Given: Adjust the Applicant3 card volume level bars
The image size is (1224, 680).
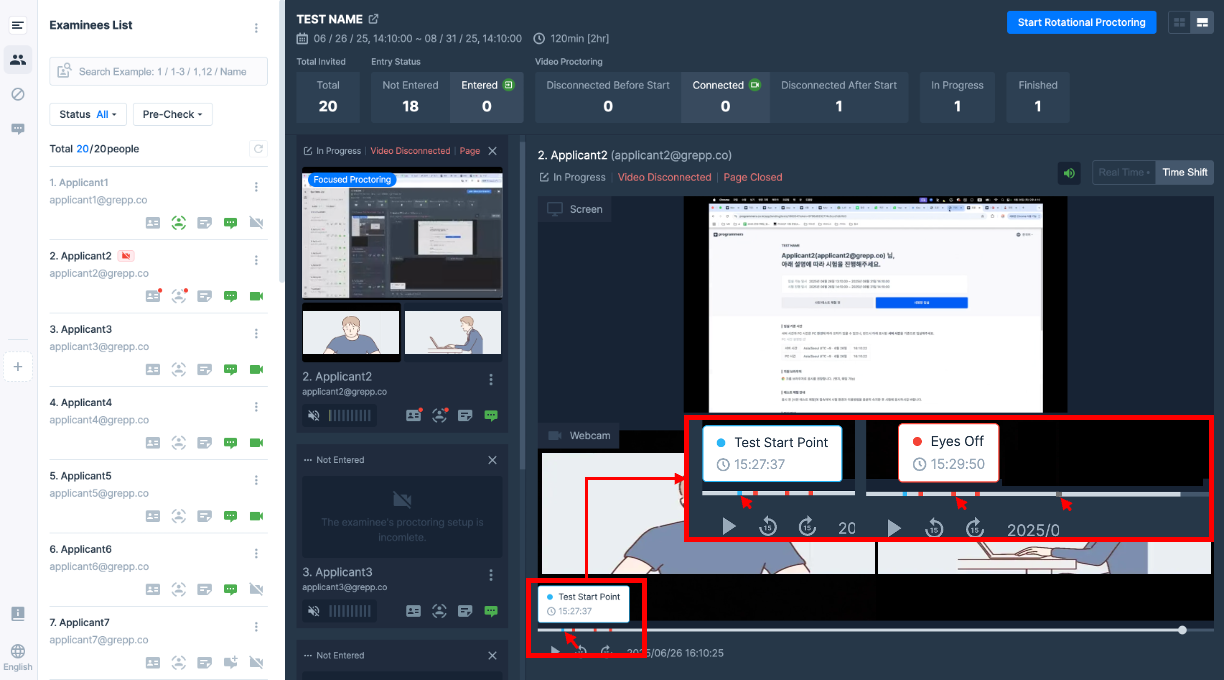Looking at the screenshot, I should tap(349, 611).
